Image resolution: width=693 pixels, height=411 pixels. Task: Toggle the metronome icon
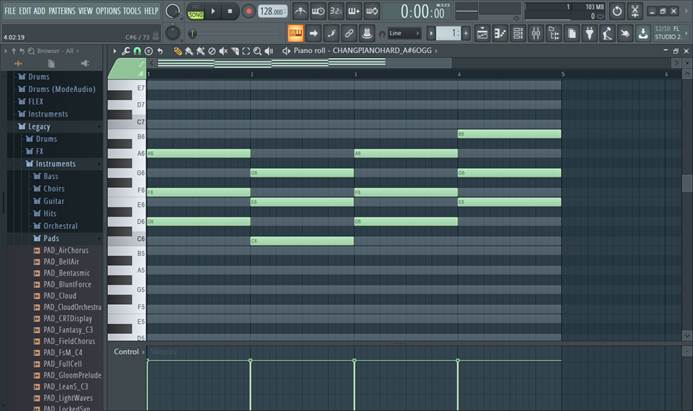tap(301, 11)
